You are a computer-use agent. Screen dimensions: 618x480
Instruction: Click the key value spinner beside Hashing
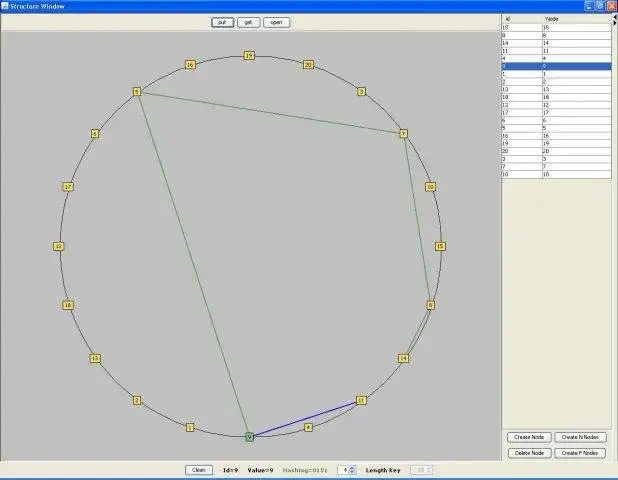coord(347,469)
